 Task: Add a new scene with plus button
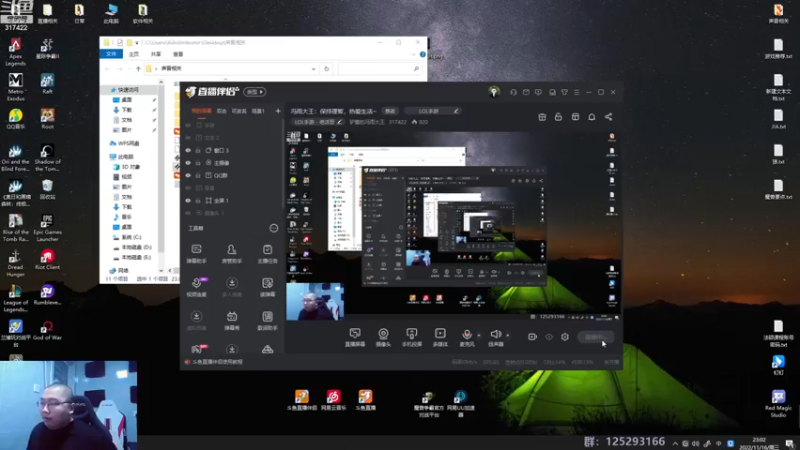click(278, 111)
